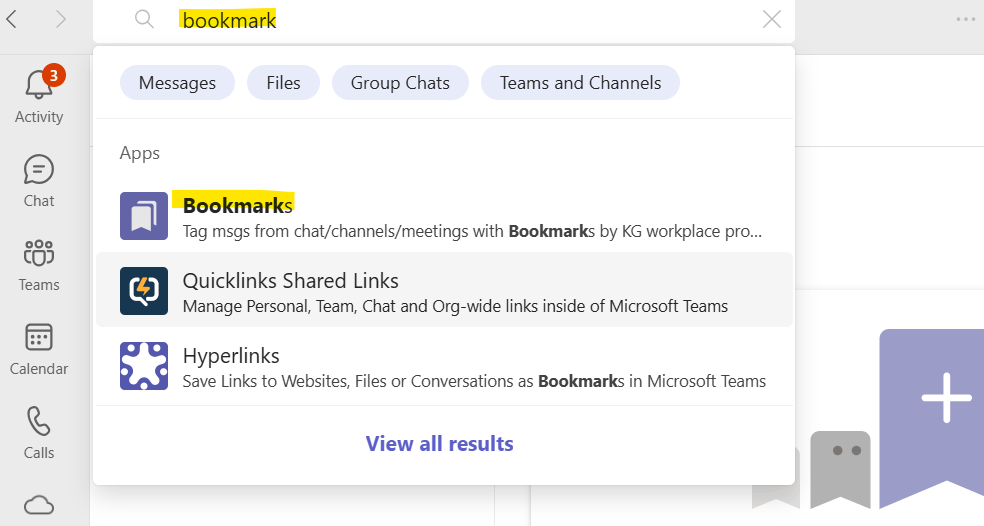The height and width of the screenshot is (526, 984).
Task: Filter results by Messages
Action: click(177, 83)
